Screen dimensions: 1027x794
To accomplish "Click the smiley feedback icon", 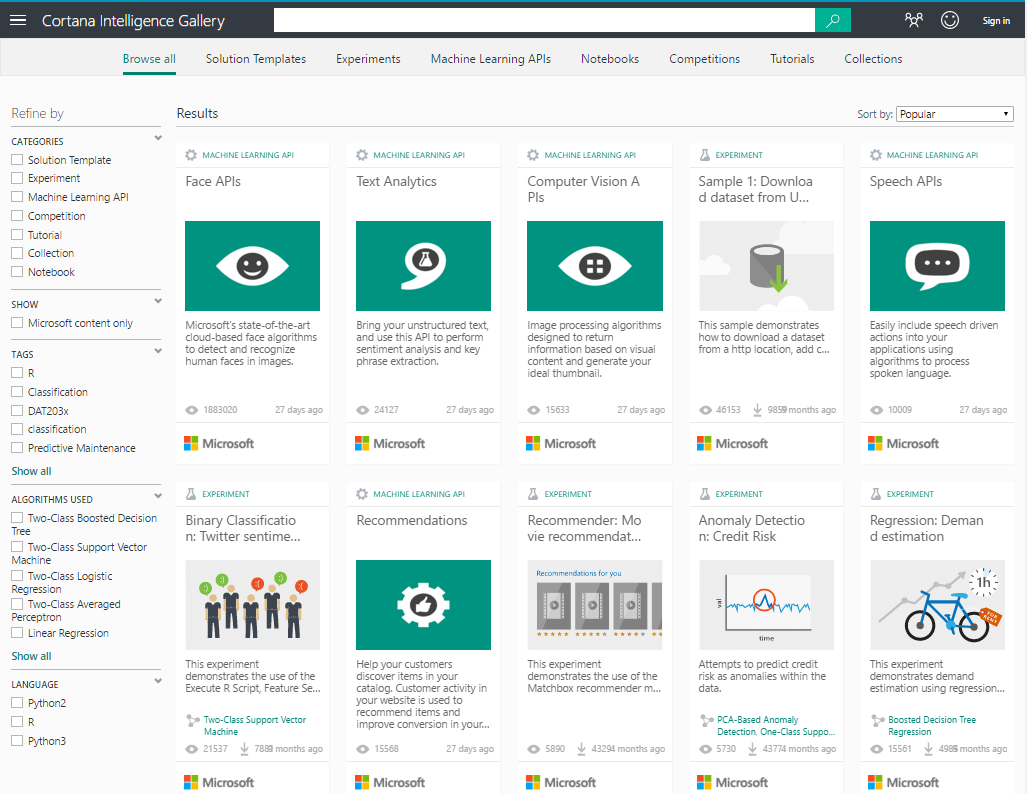I will click(950, 20).
